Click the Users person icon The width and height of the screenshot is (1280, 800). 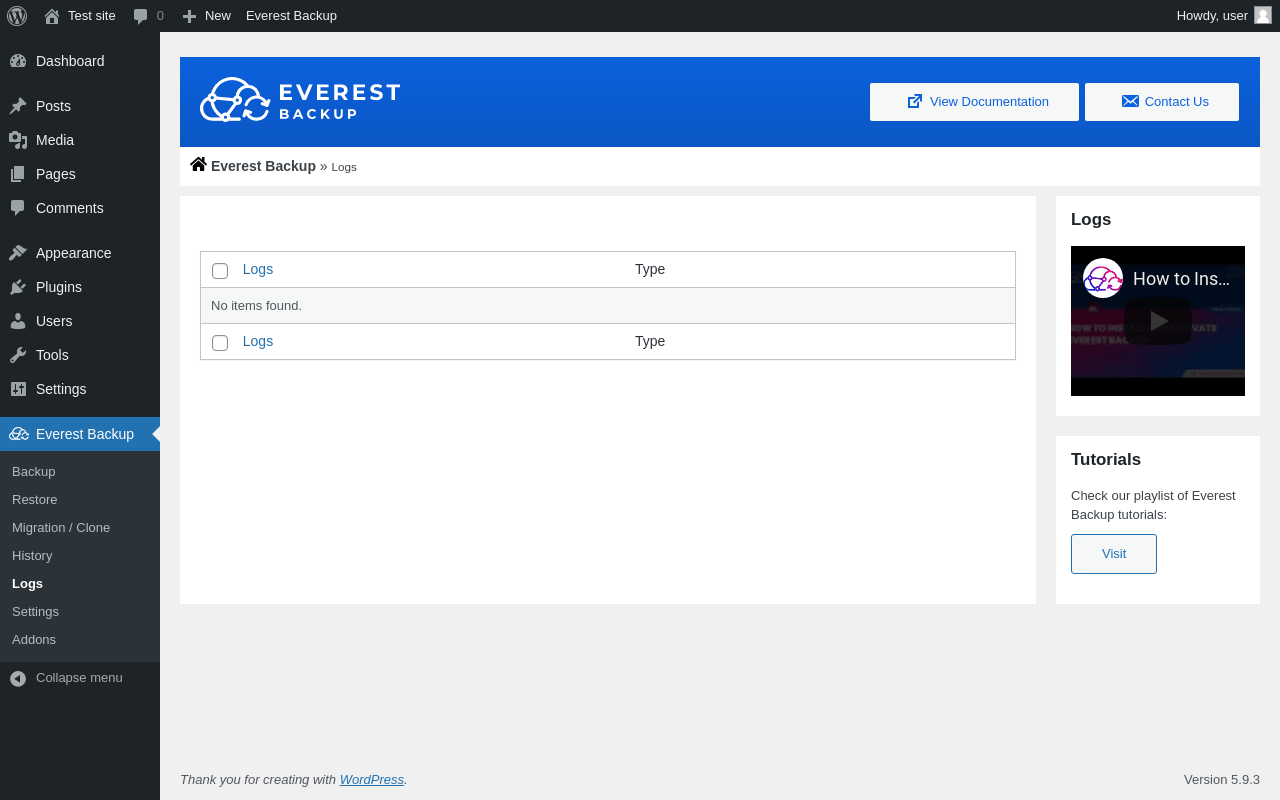(18, 321)
